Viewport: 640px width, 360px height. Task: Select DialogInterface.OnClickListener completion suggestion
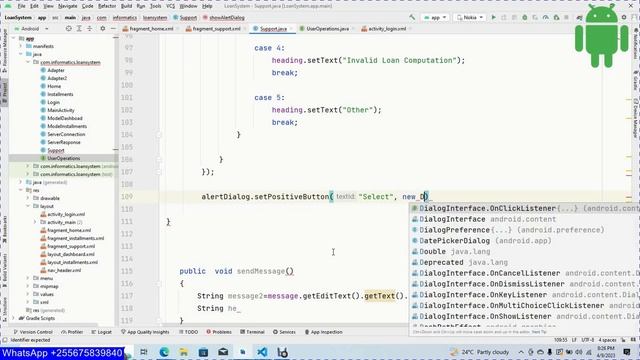[x=524, y=209]
